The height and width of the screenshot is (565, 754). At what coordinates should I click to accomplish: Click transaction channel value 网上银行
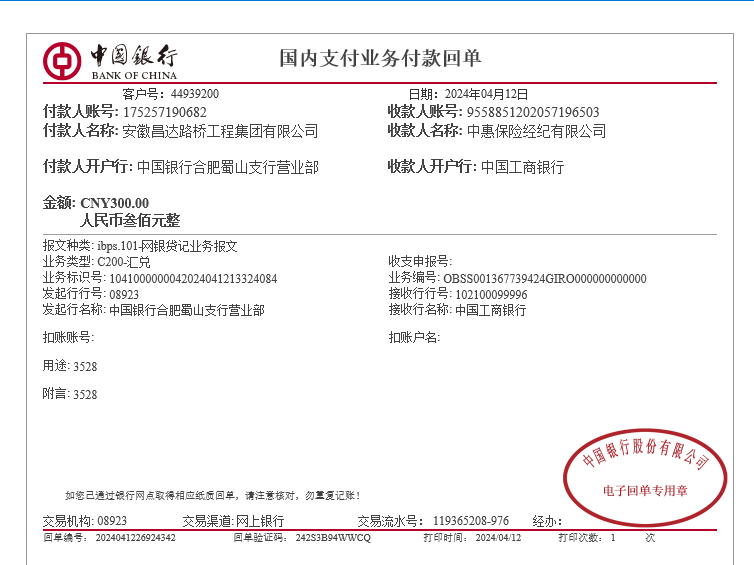click(x=259, y=521)
